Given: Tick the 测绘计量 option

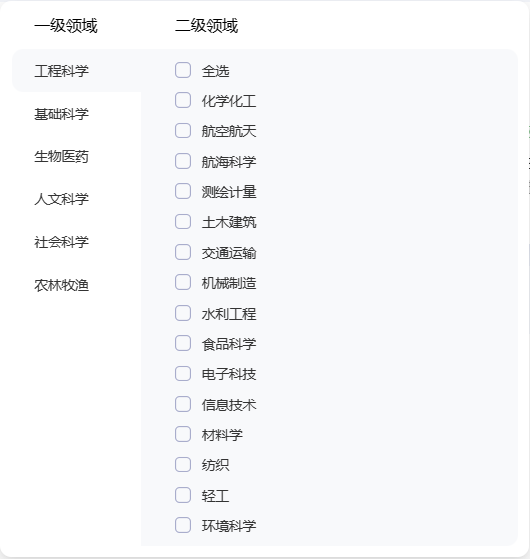Looking at the screenshot, I should (183, 191).
